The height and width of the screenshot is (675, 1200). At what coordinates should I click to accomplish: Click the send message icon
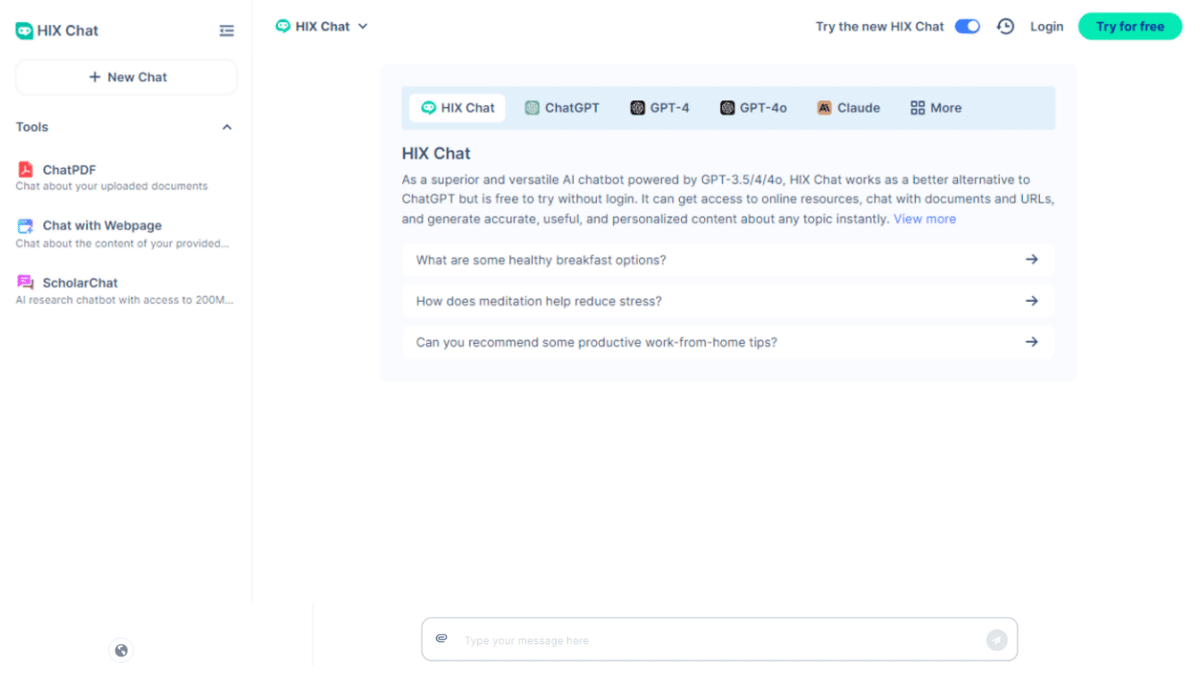coord(996,639)
